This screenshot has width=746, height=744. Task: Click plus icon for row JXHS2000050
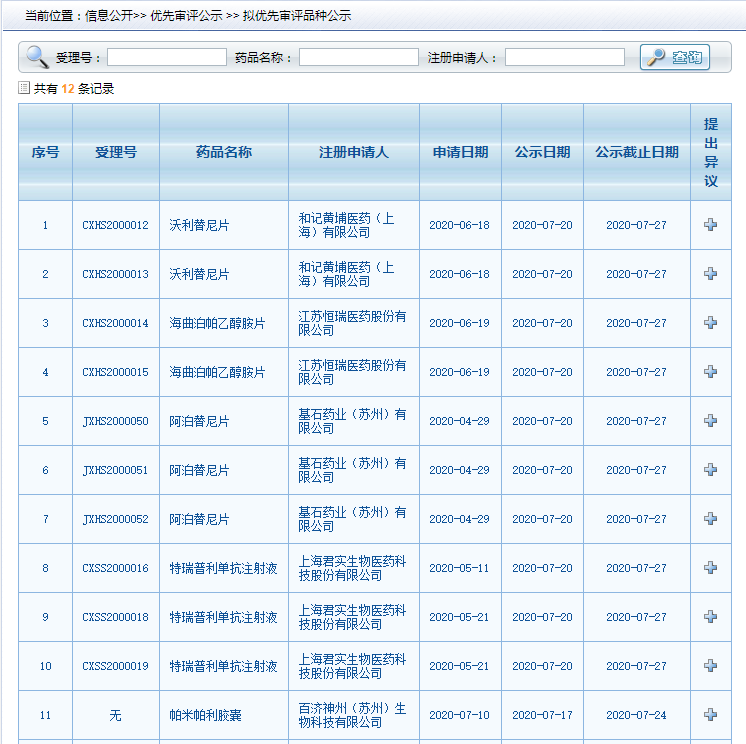click(710, 421)
